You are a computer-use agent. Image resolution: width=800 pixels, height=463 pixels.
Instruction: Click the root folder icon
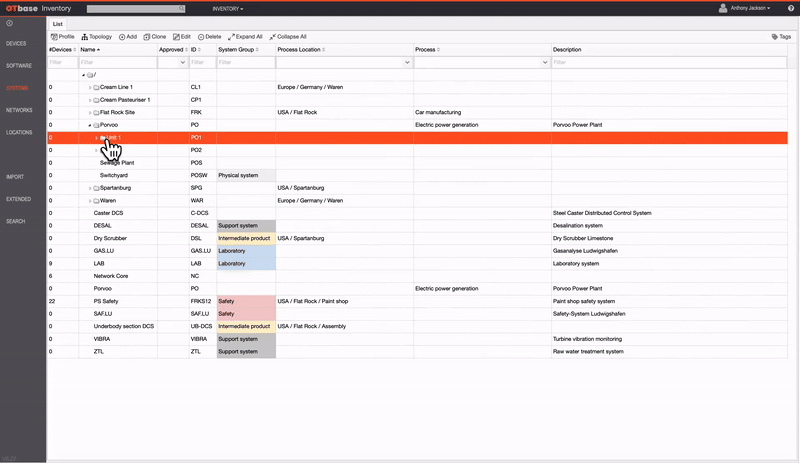tap(89, 75)
